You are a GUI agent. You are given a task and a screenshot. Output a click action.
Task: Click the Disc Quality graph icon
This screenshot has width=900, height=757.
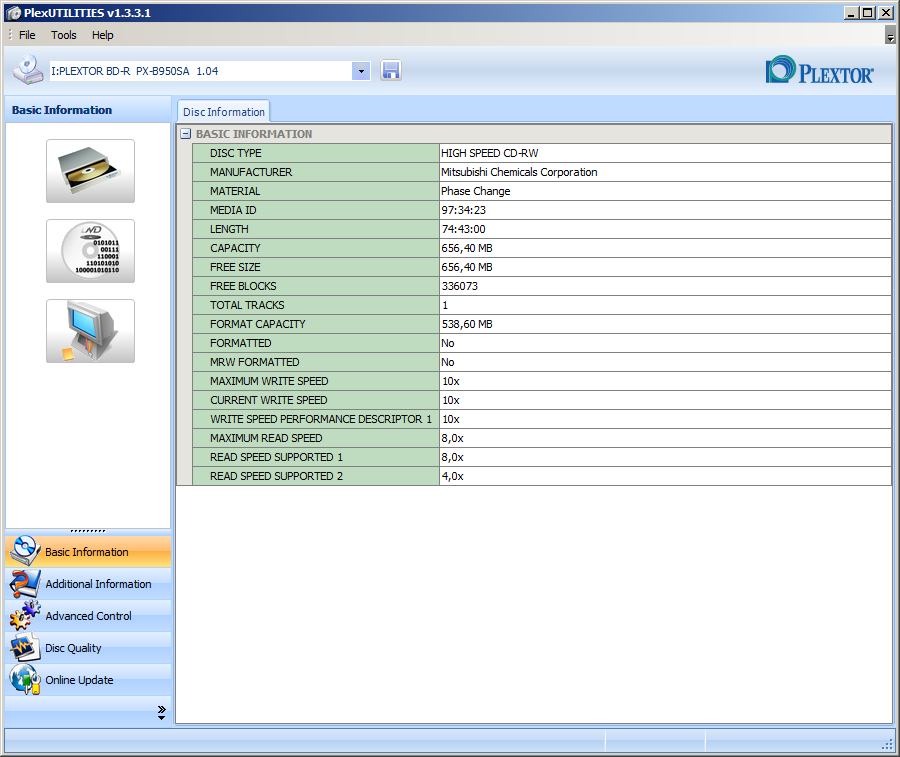click(x=24, y=647)
